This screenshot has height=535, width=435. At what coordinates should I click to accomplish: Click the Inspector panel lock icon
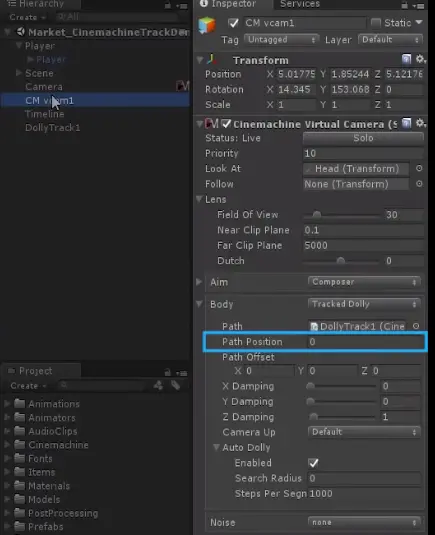pyautogui.click(x=405, y=5)
